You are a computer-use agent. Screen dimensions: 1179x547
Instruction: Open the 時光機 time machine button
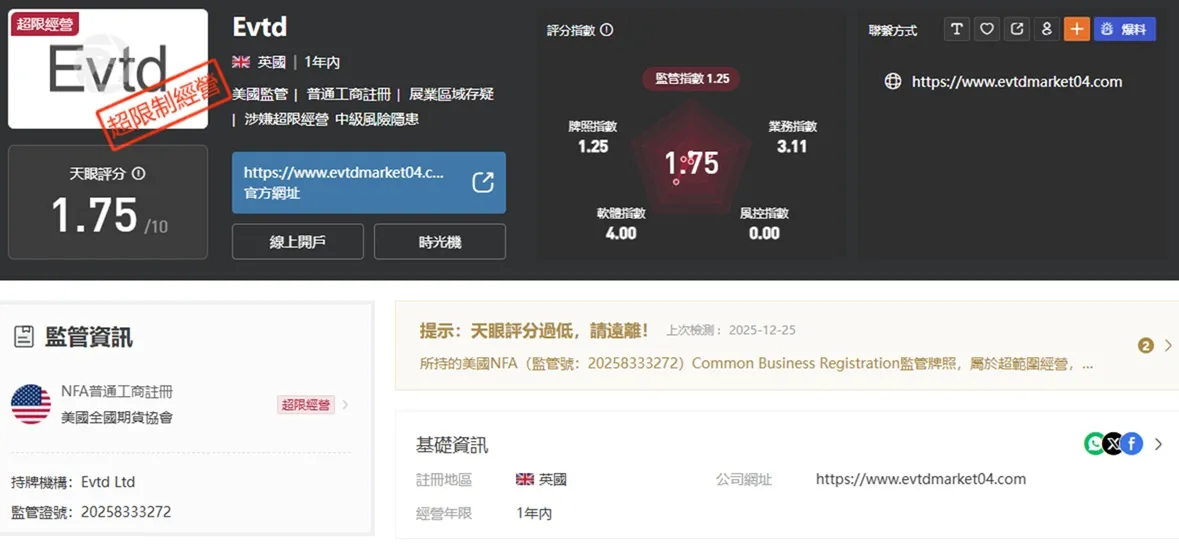coord(440,242)
